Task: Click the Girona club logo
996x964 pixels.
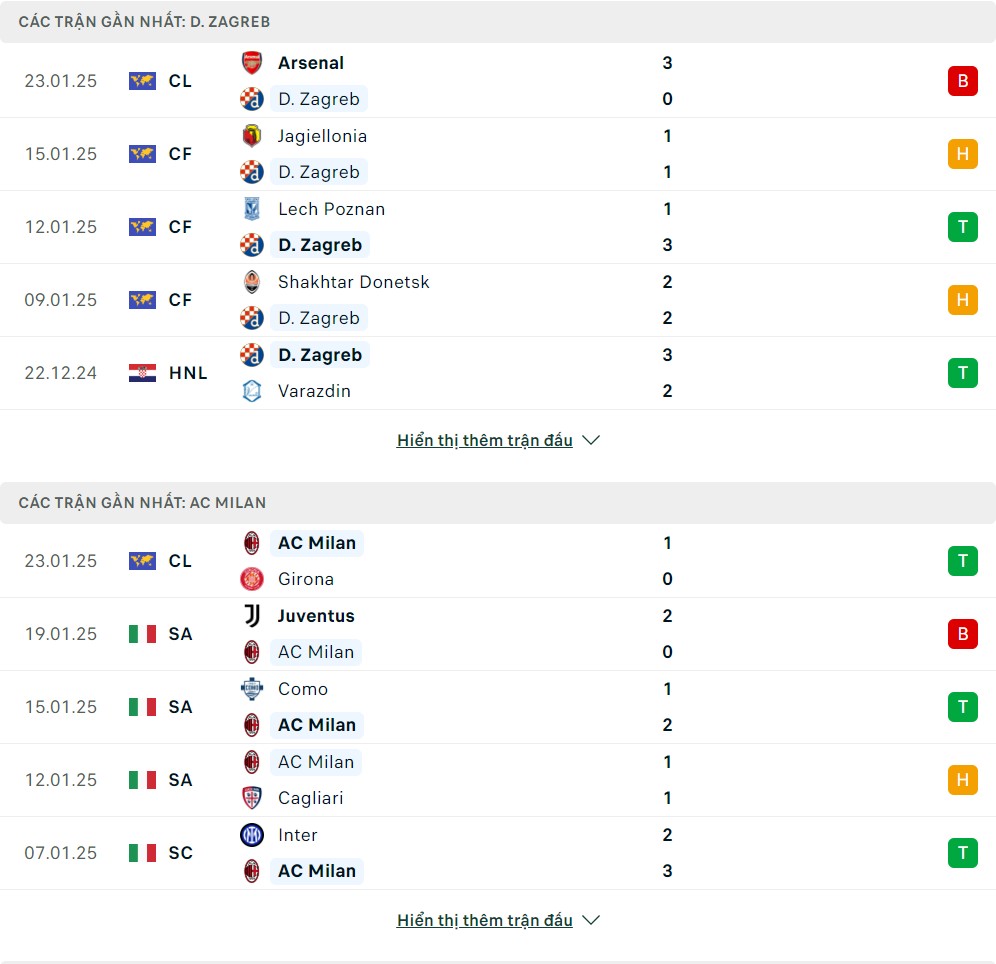Action: (252, 579)
